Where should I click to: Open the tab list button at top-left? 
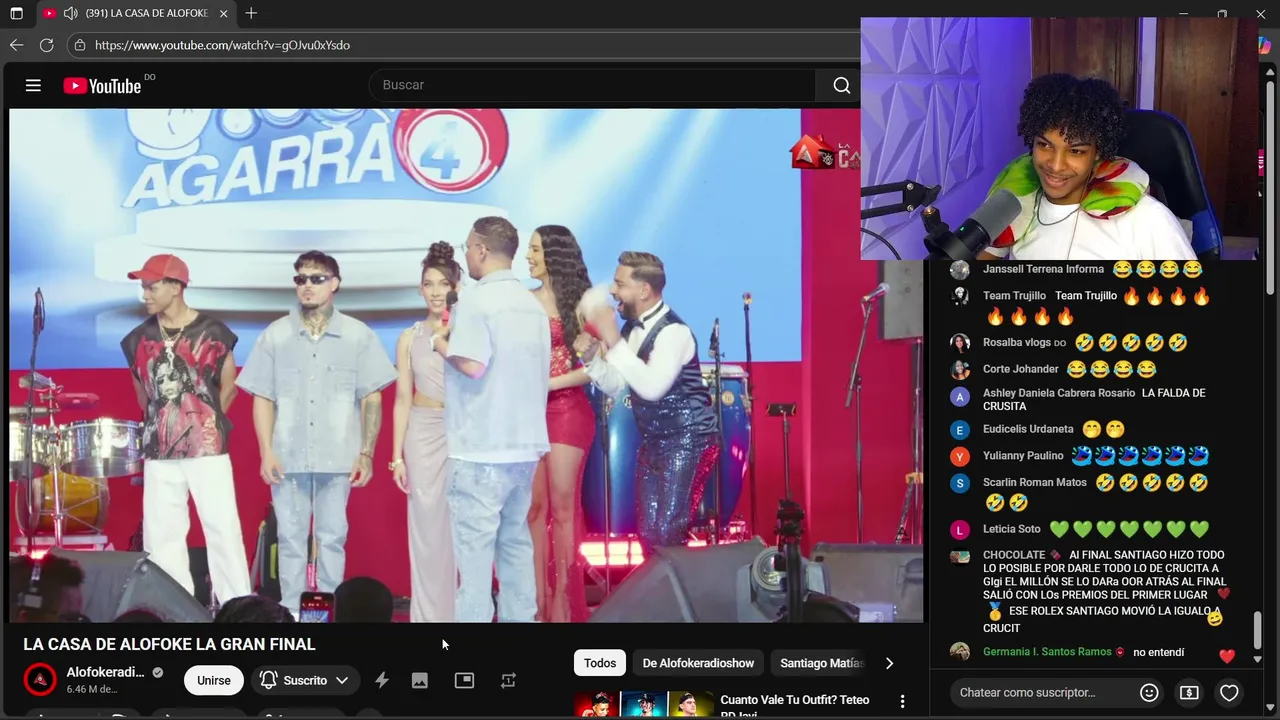tap(16, 13)
